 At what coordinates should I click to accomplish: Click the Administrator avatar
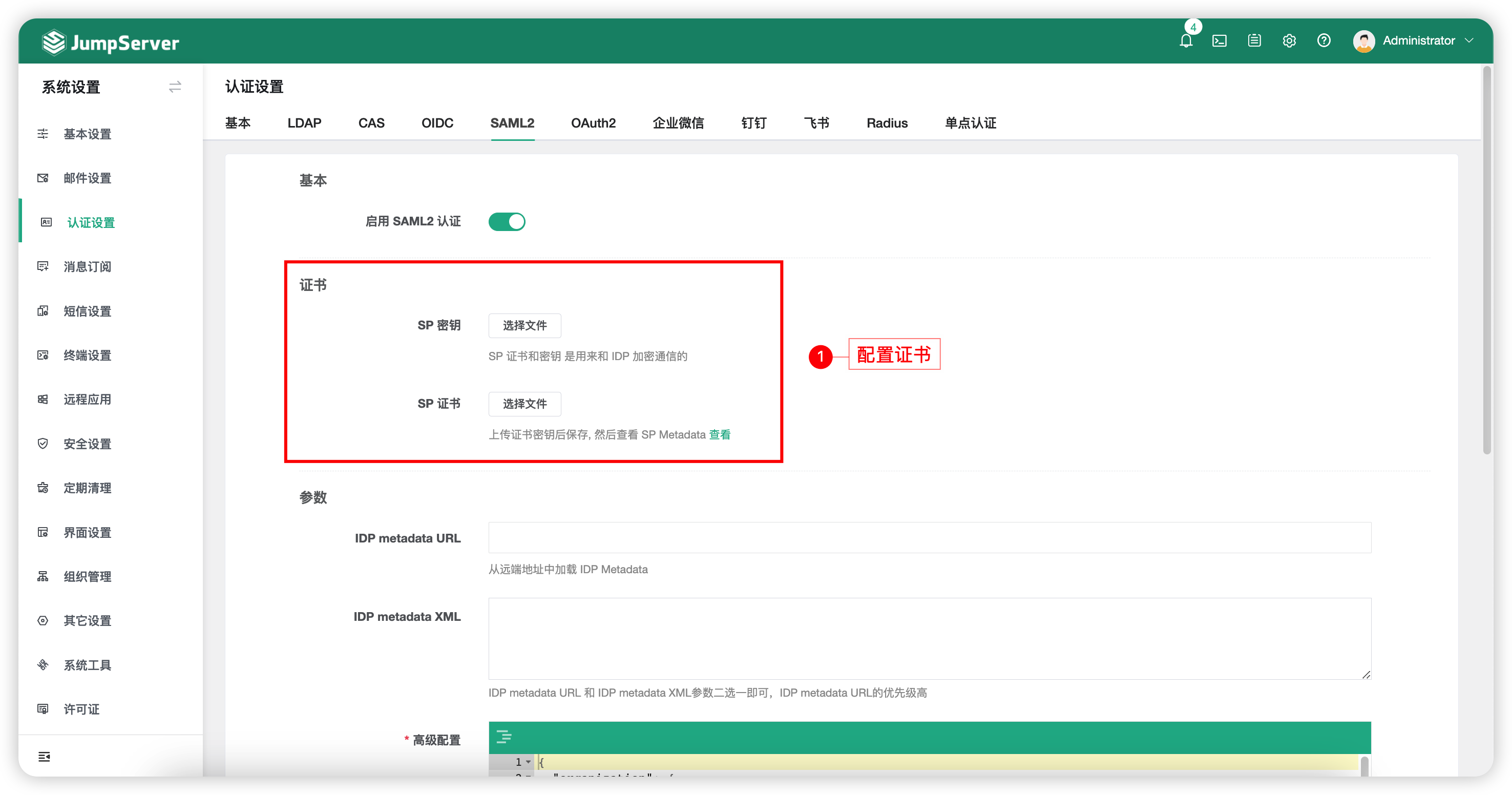click(1363, 40)
